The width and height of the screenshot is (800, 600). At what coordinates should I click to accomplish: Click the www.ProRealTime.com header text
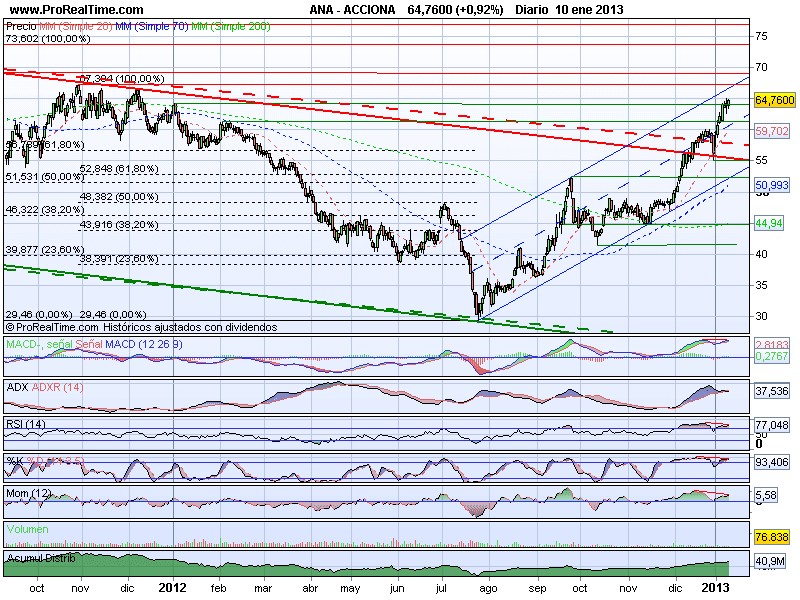pos(77,10)
